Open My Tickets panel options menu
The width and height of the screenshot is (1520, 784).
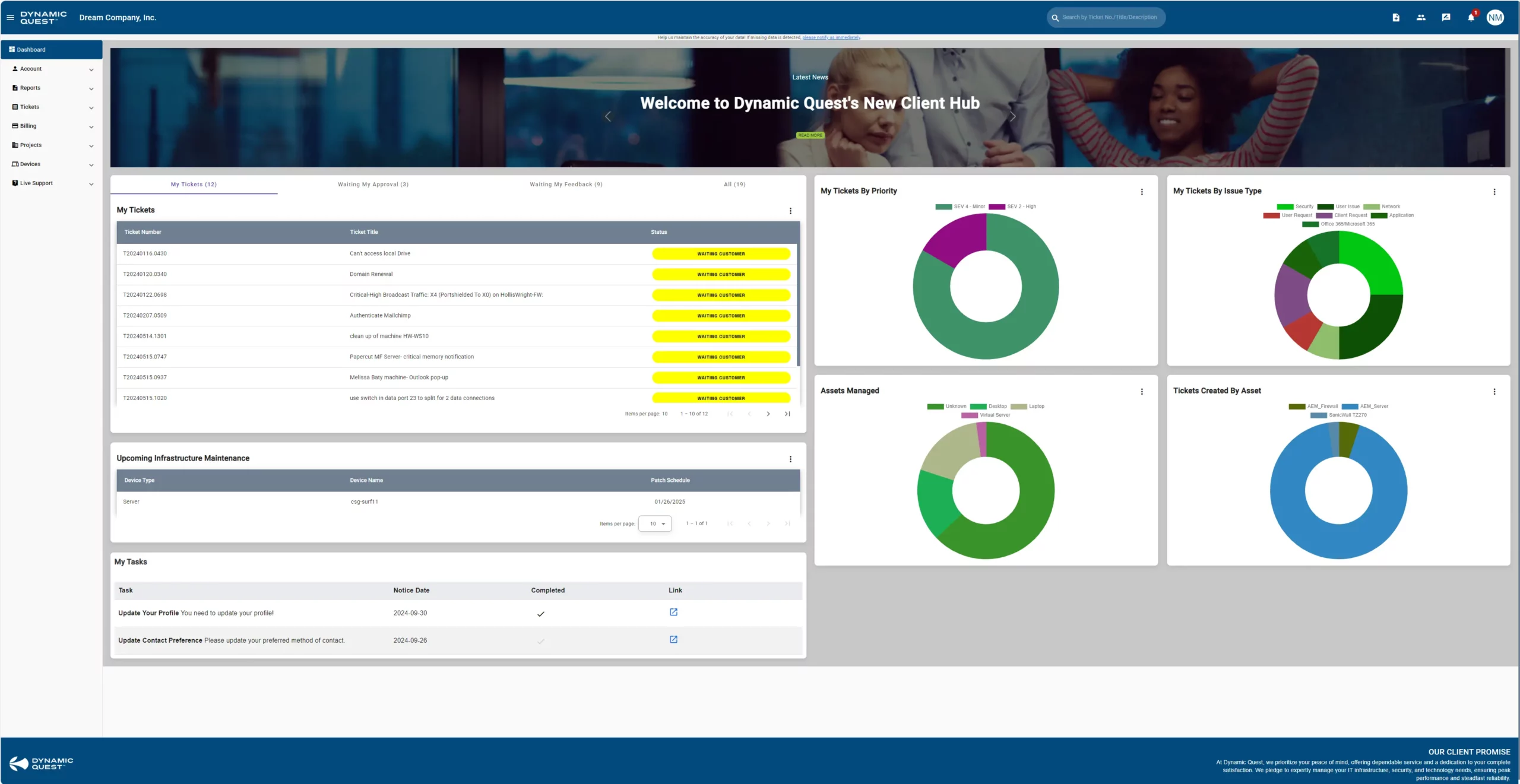point(790,211)
